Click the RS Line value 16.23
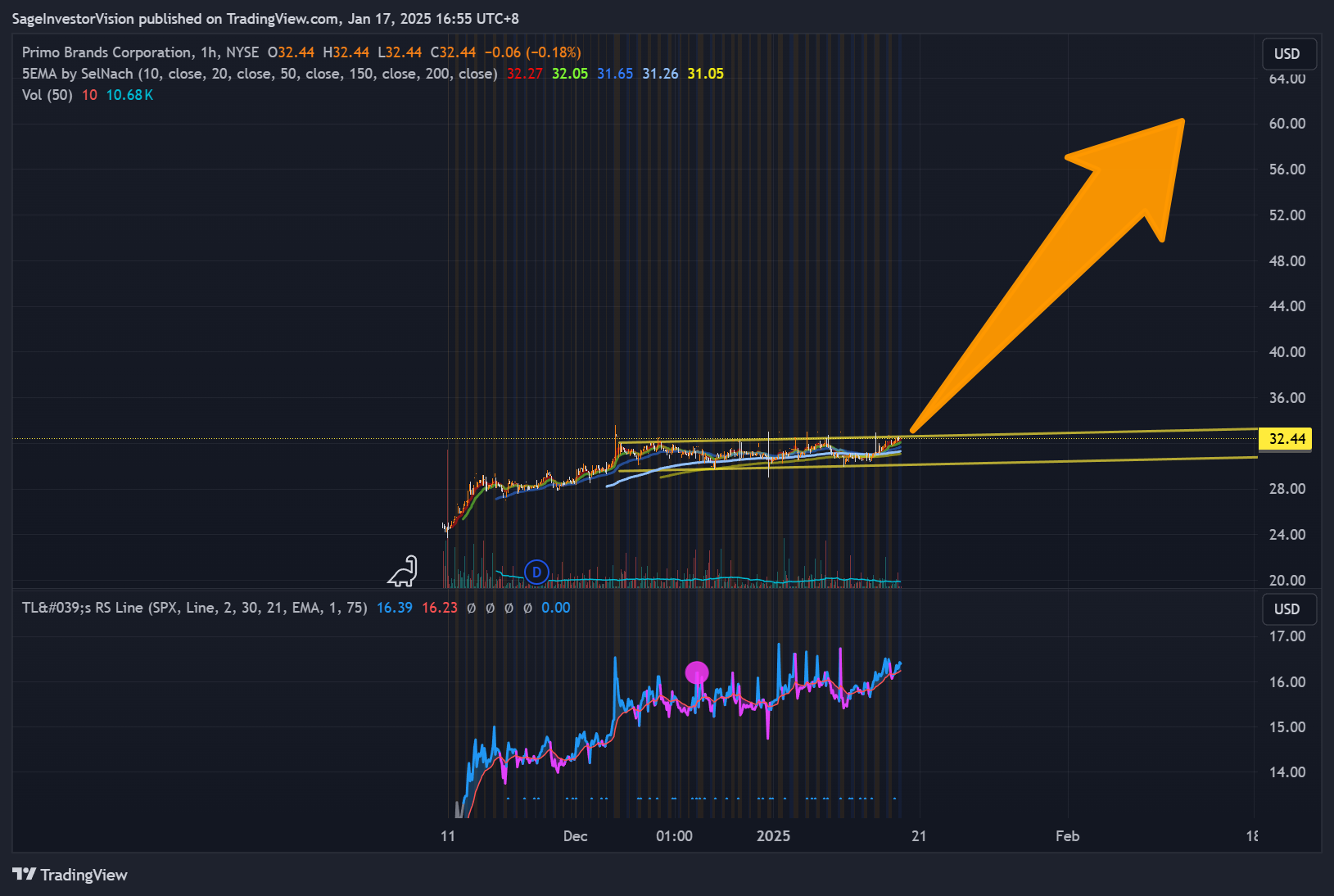The width and height of the screenshot is (1334, 896). click(x=440, y=608)
